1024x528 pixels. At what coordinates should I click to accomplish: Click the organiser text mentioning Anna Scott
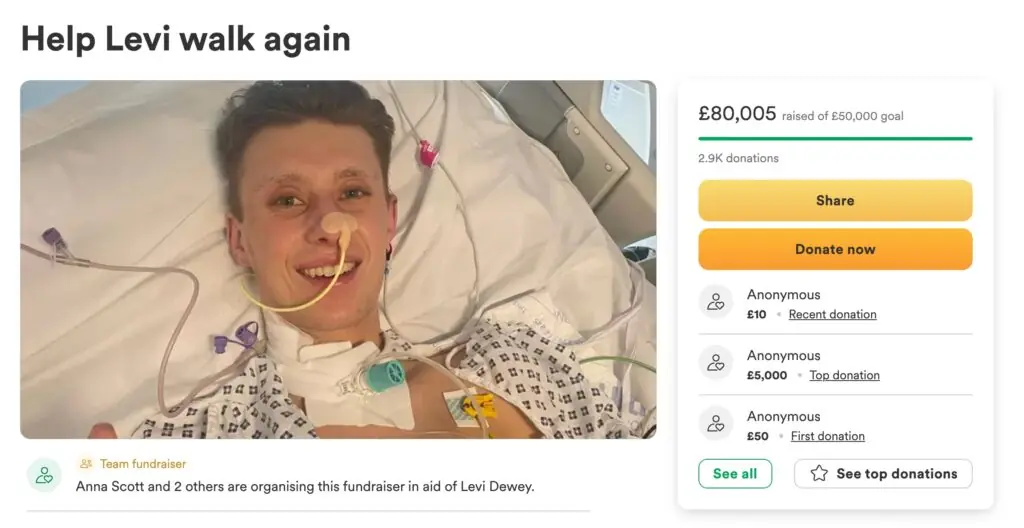click(306, 486)
